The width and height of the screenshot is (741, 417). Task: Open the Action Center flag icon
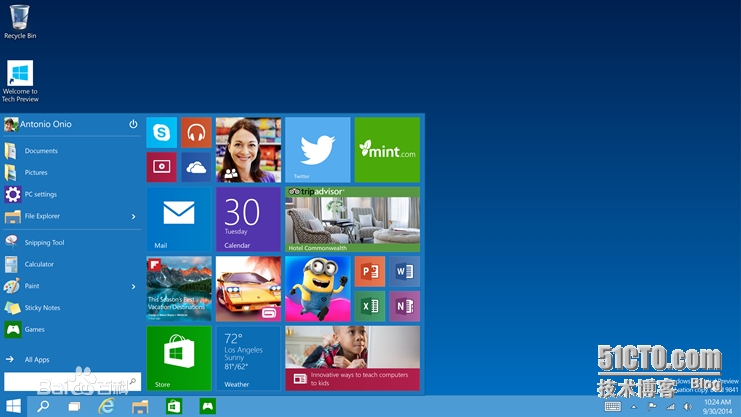(x=652, y=407)
